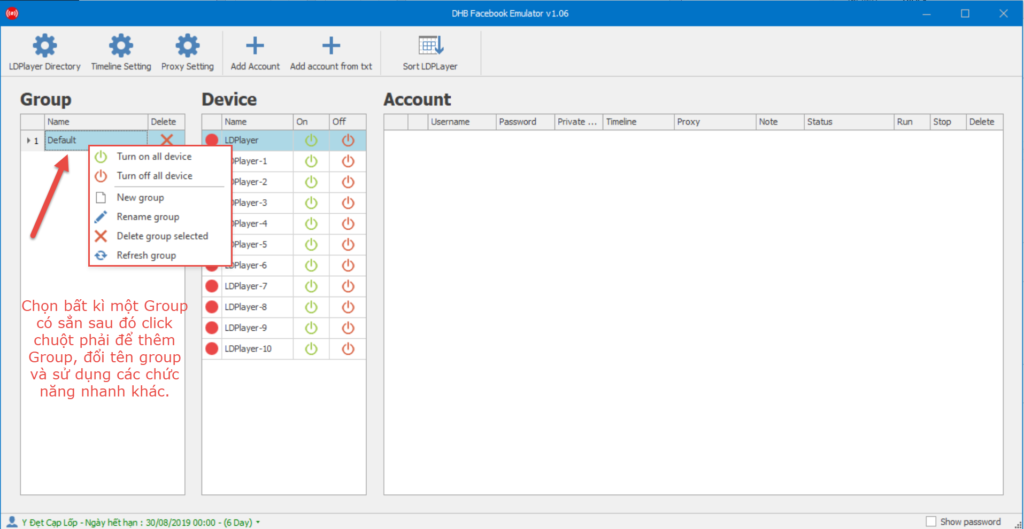This screenshot has height=529, width=1024.
Task: Click the Private column header
Action: (x=579, y=122)
